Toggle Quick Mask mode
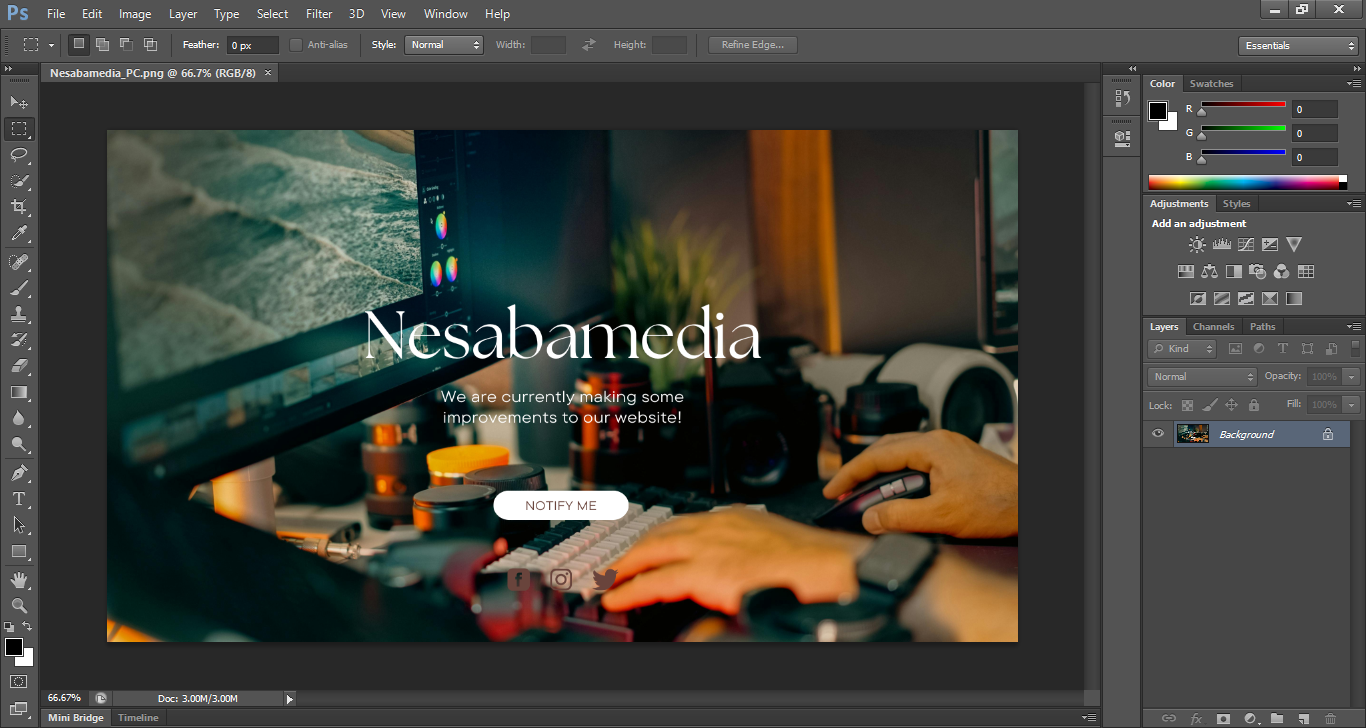This screenshot has width=1366, height=728. pos(19,682)
